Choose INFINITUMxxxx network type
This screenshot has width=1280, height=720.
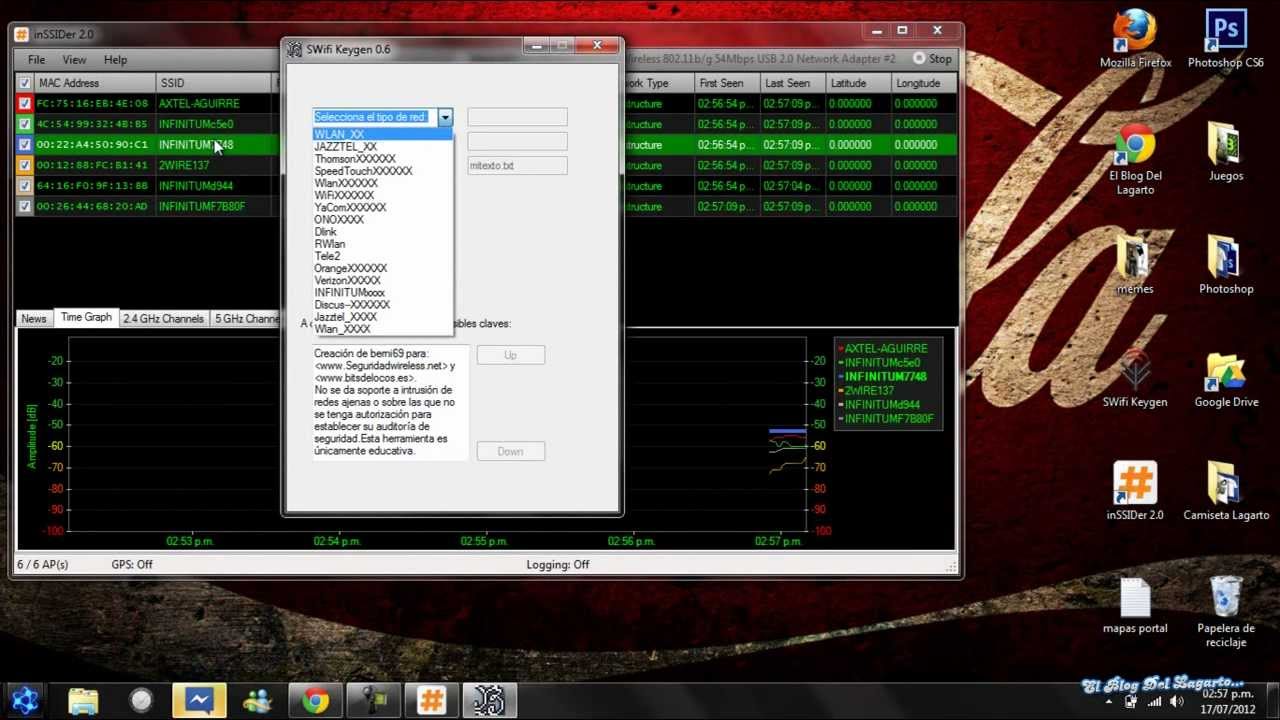[382, 292]
